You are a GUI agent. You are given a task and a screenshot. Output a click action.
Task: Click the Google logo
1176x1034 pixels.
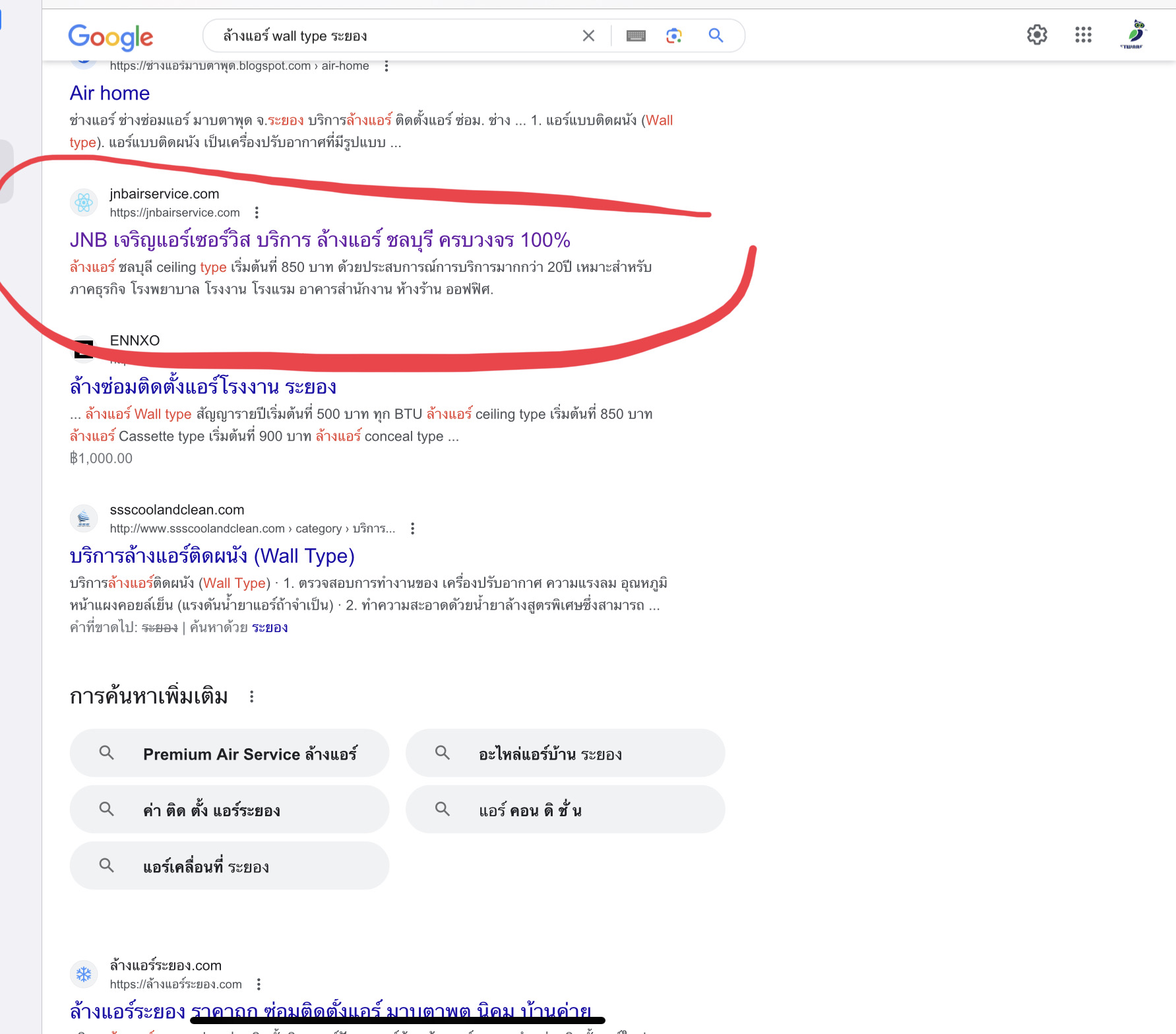110,37
